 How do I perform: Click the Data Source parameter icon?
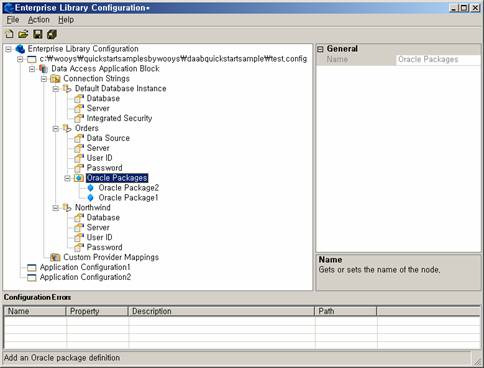tap(79, 138)
